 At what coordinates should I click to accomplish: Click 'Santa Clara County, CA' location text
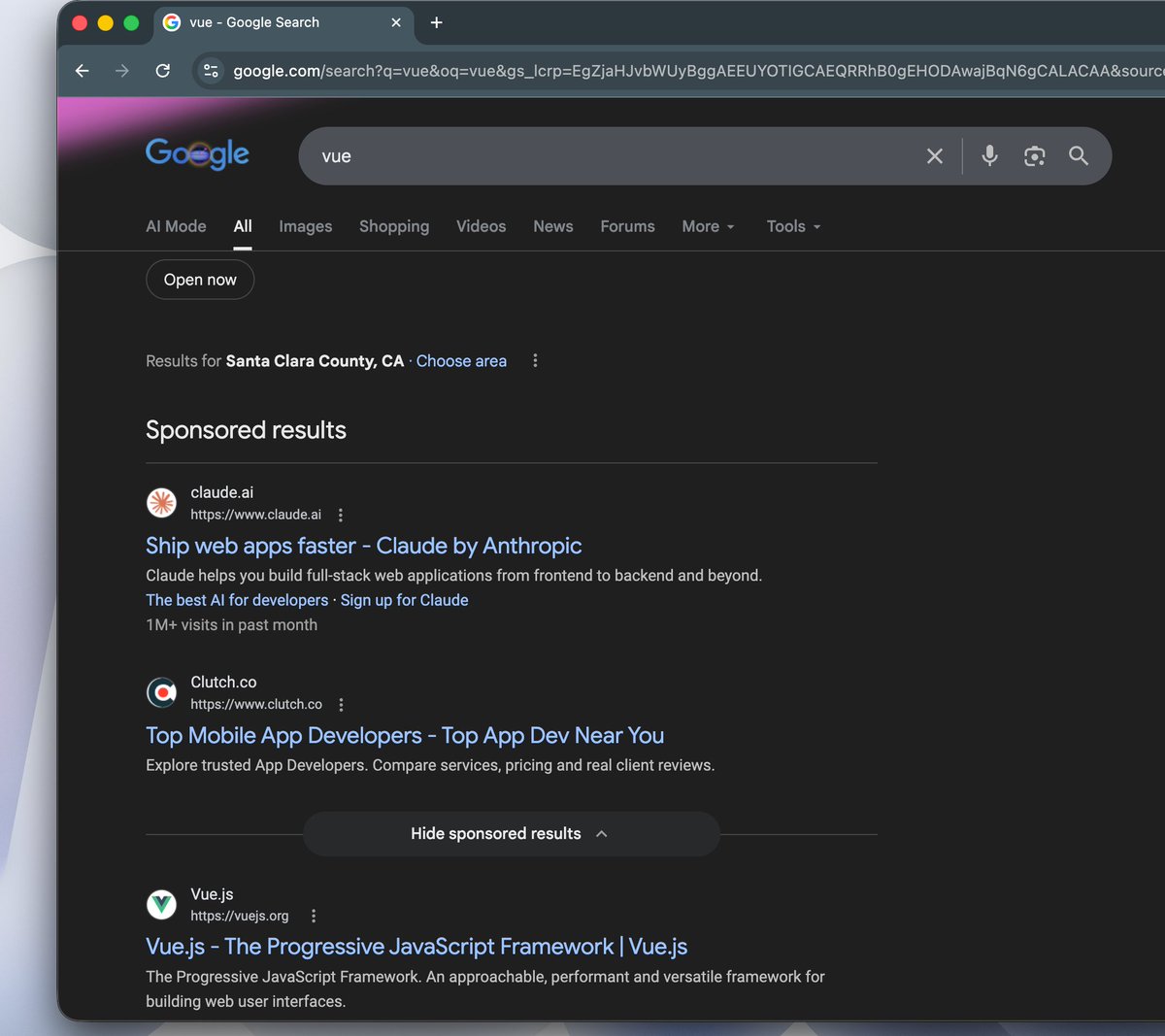(315, 361)
